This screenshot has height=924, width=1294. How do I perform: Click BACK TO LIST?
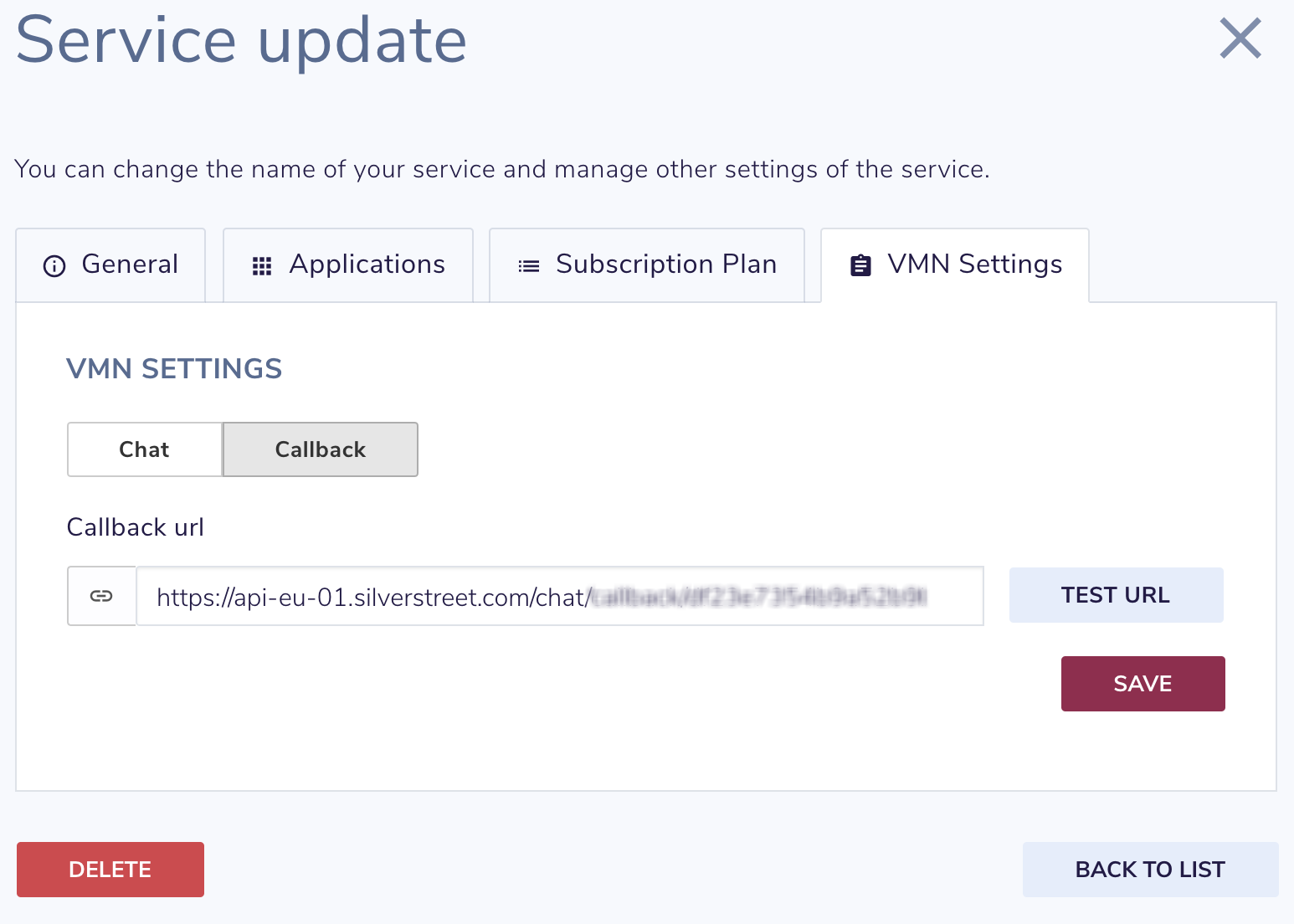1149,870
